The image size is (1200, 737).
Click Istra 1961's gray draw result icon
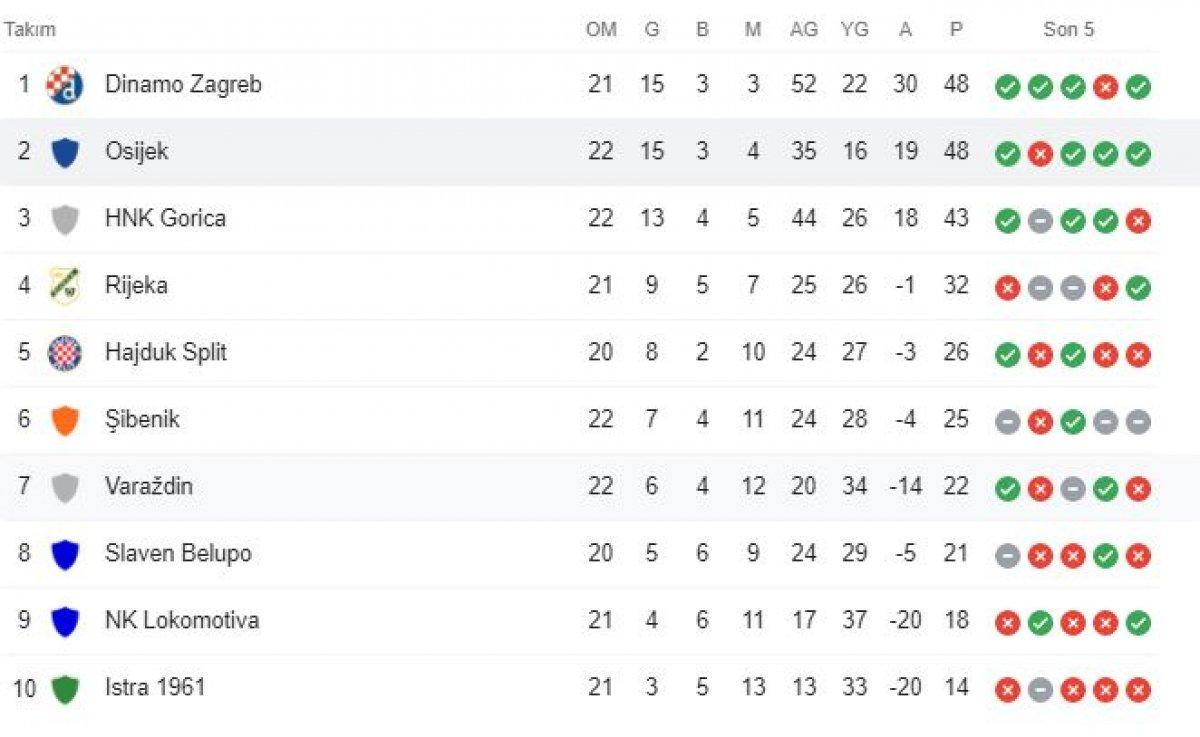click(x=1040, y=690)
